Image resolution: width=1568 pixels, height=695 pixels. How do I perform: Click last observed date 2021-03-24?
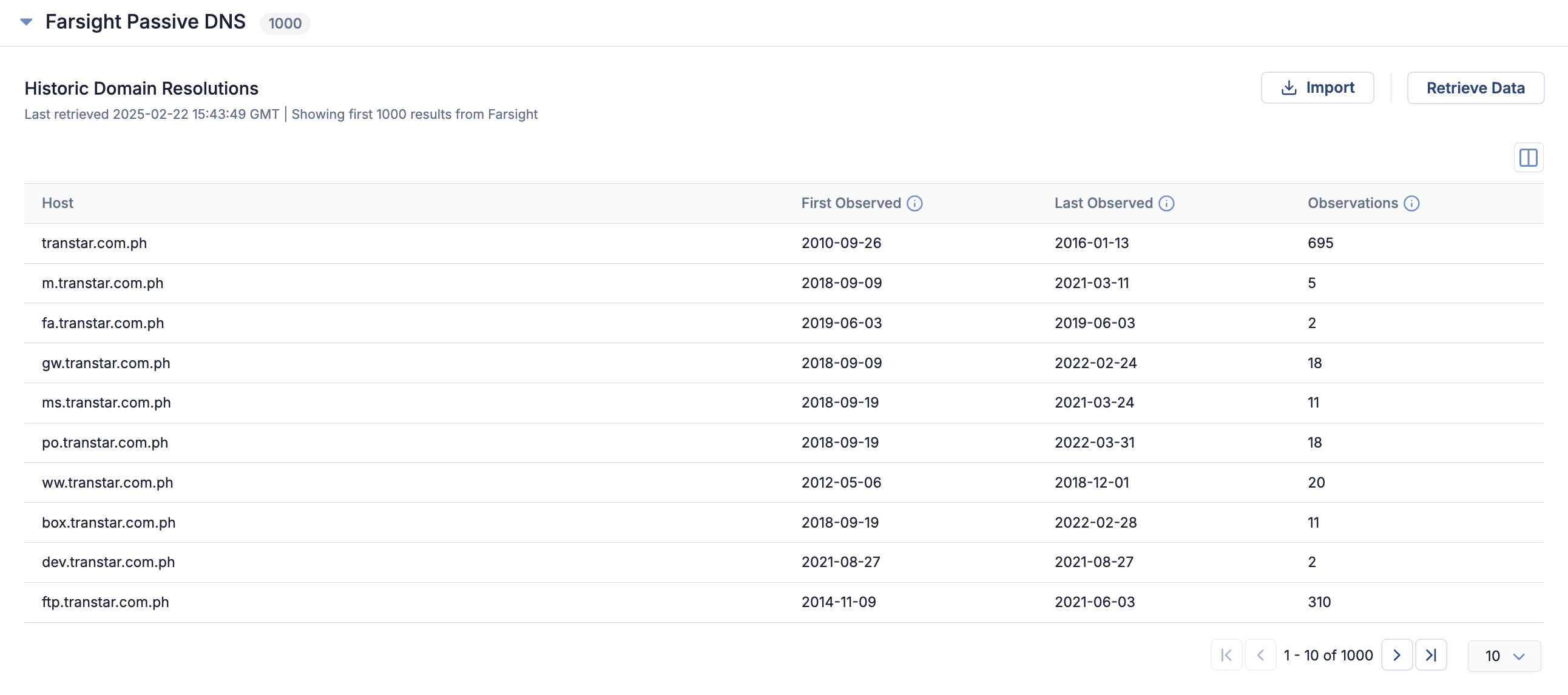click(x=1094, y=402)
